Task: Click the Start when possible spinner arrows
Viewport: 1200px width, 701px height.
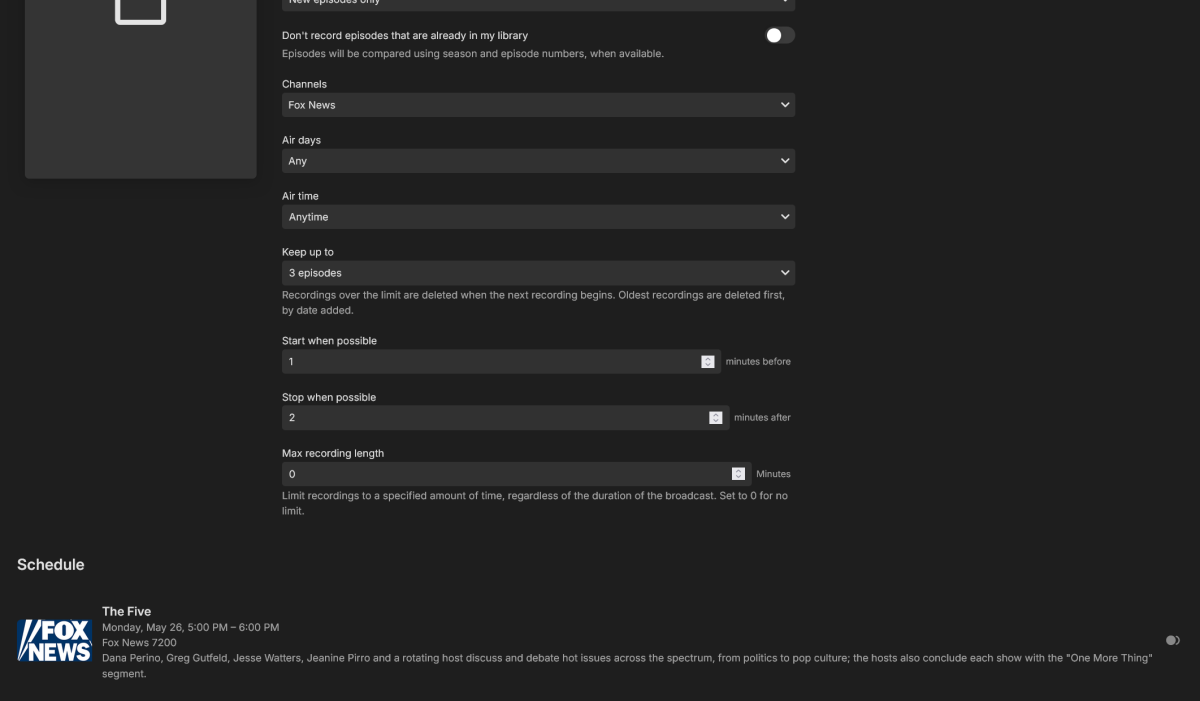Action: point(708,362)
